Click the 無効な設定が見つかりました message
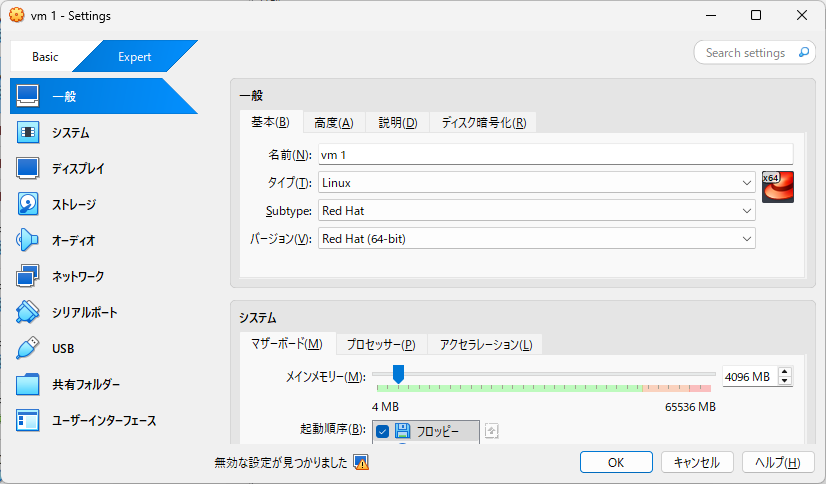Viewport: 826px width, 484px height. (x=281, y=462)
